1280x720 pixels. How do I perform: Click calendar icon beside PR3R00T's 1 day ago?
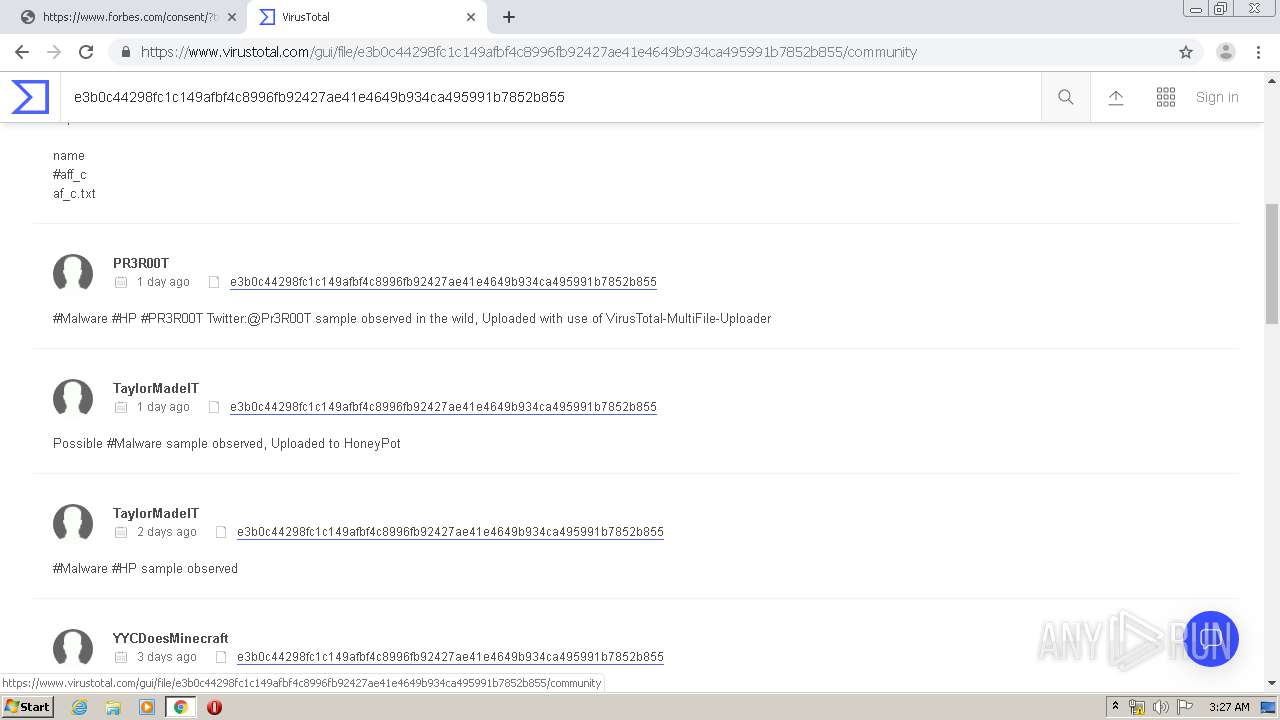tap(121, 282)
